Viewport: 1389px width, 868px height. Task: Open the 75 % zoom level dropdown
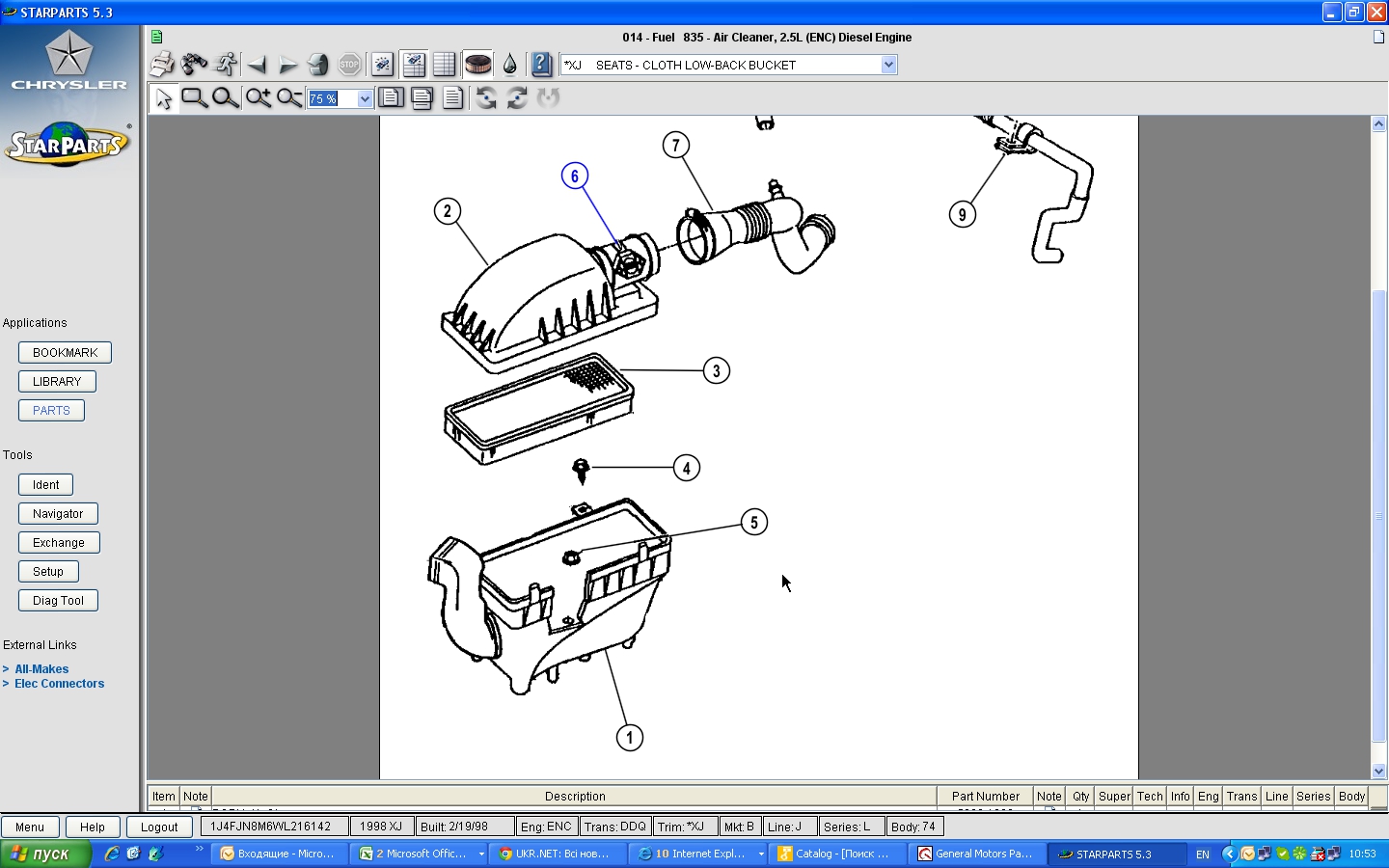(365, 98)
